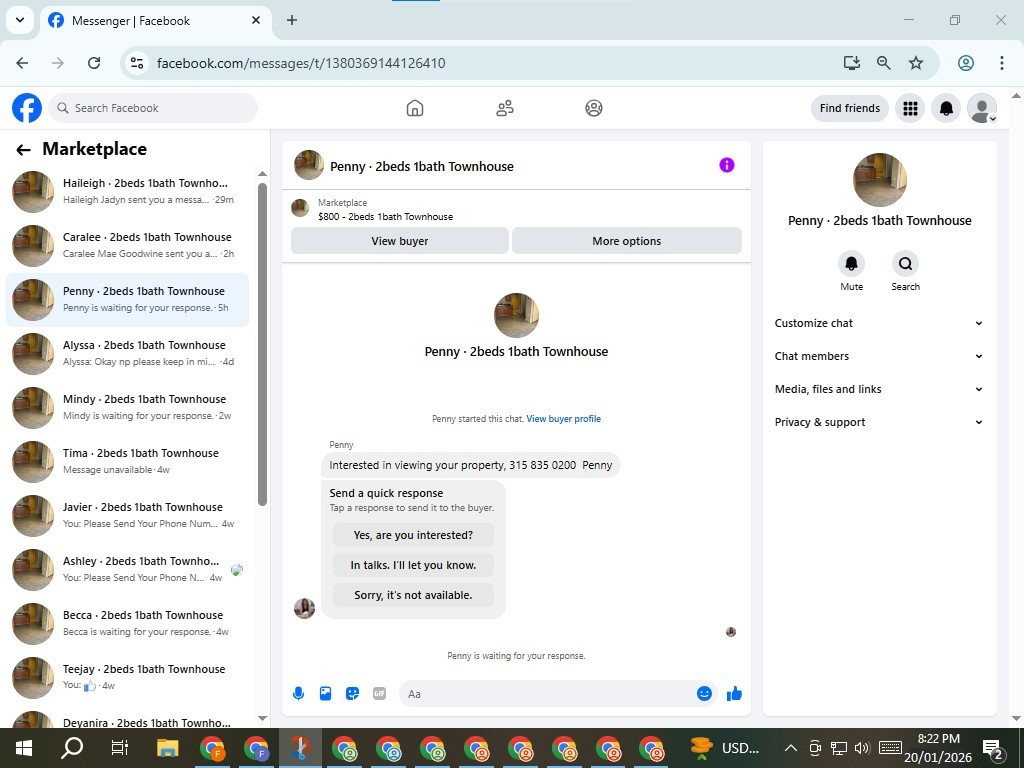Click Penny's sender avatar beside messages
The width and height of the screenshot is (1024, 768).
point(304,608)
